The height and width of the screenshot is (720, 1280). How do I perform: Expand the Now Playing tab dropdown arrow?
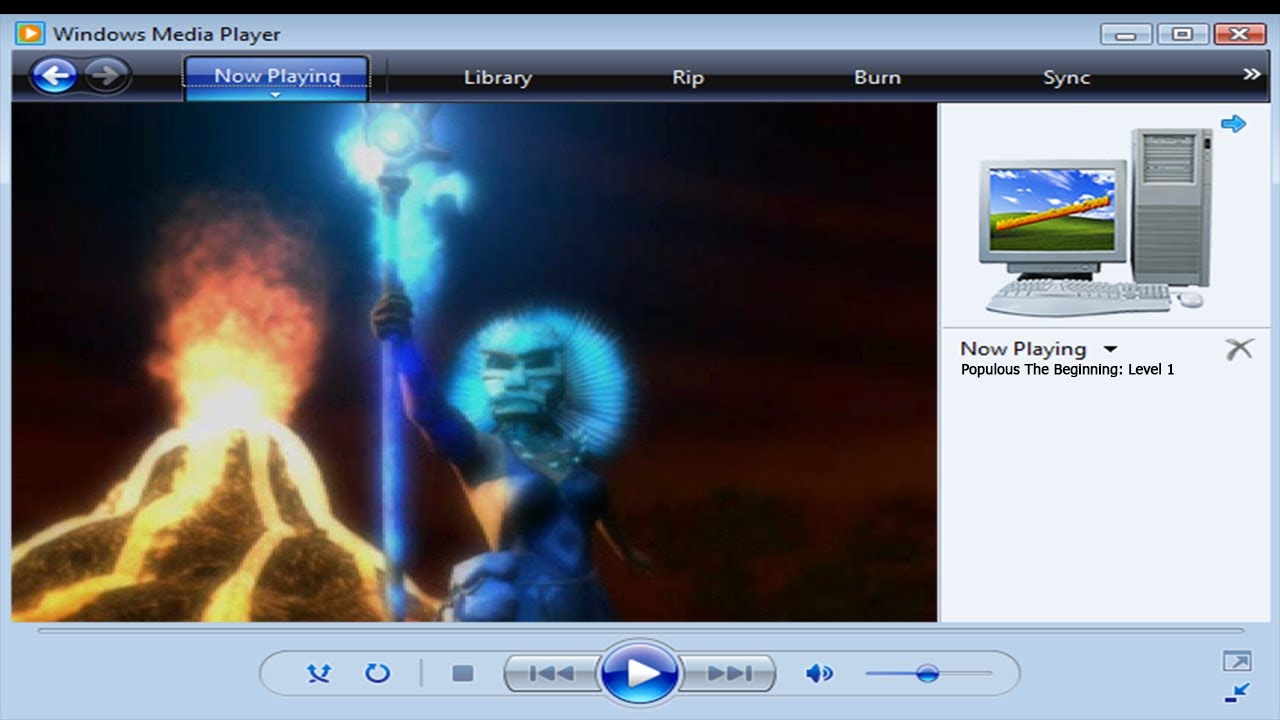[277, 96]
